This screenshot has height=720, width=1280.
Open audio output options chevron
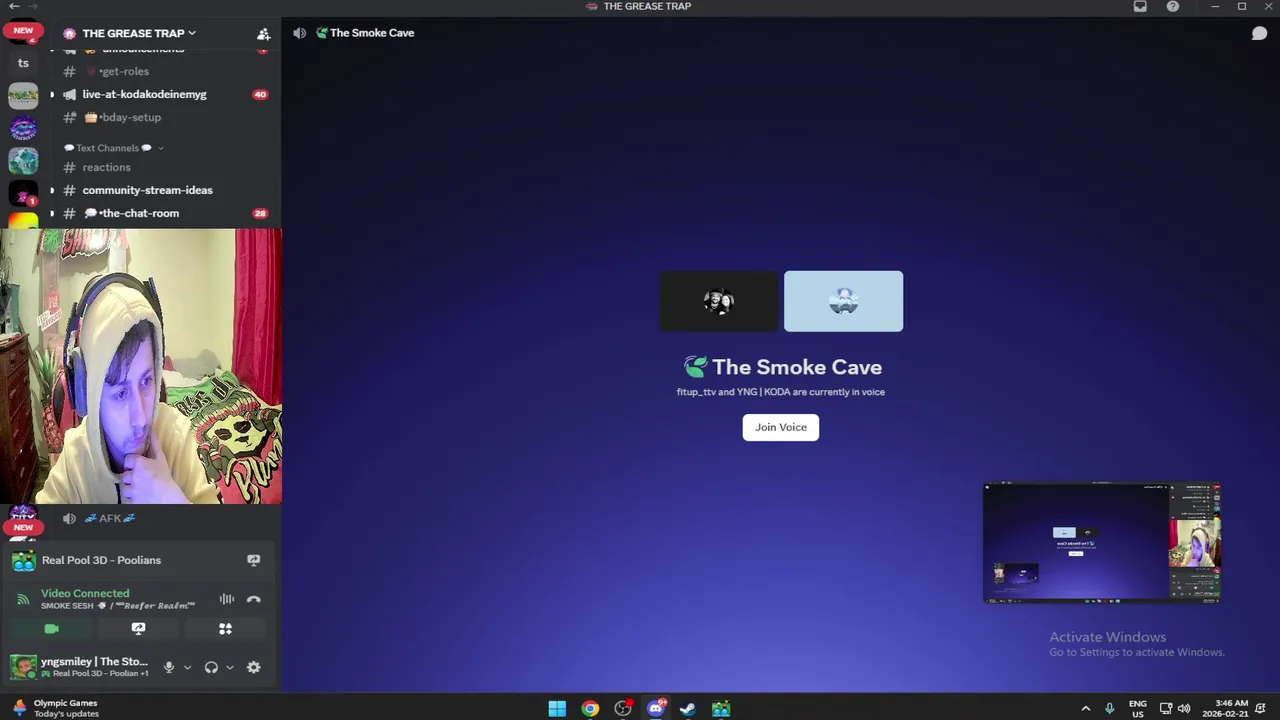coord(229,667)
